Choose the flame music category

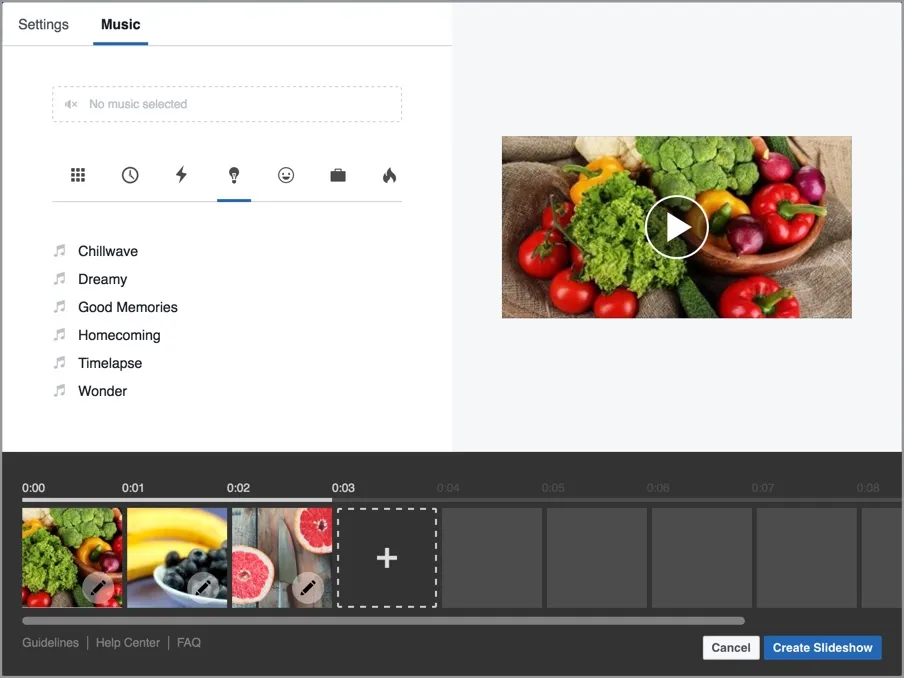389,175
